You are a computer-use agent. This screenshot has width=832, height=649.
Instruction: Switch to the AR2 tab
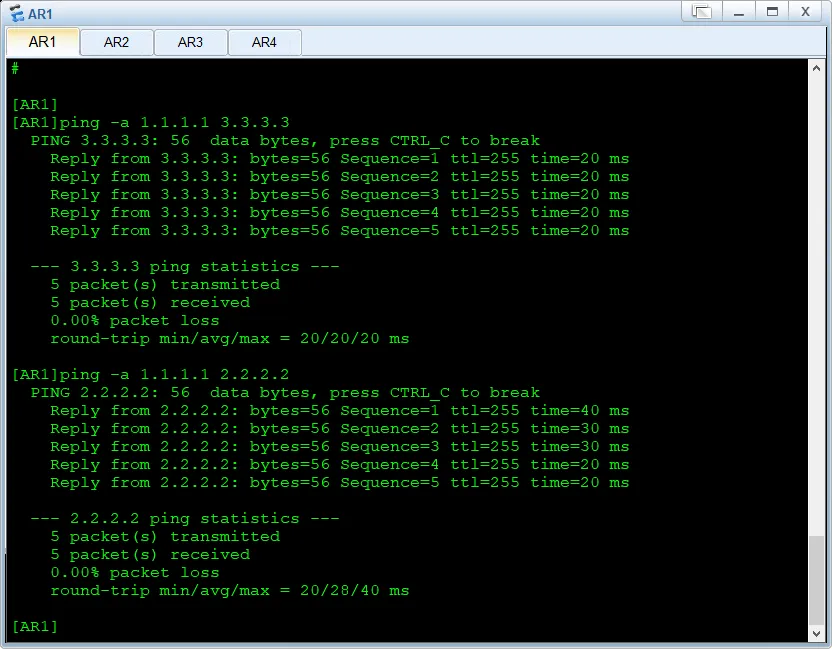click(x=116, y=42)
